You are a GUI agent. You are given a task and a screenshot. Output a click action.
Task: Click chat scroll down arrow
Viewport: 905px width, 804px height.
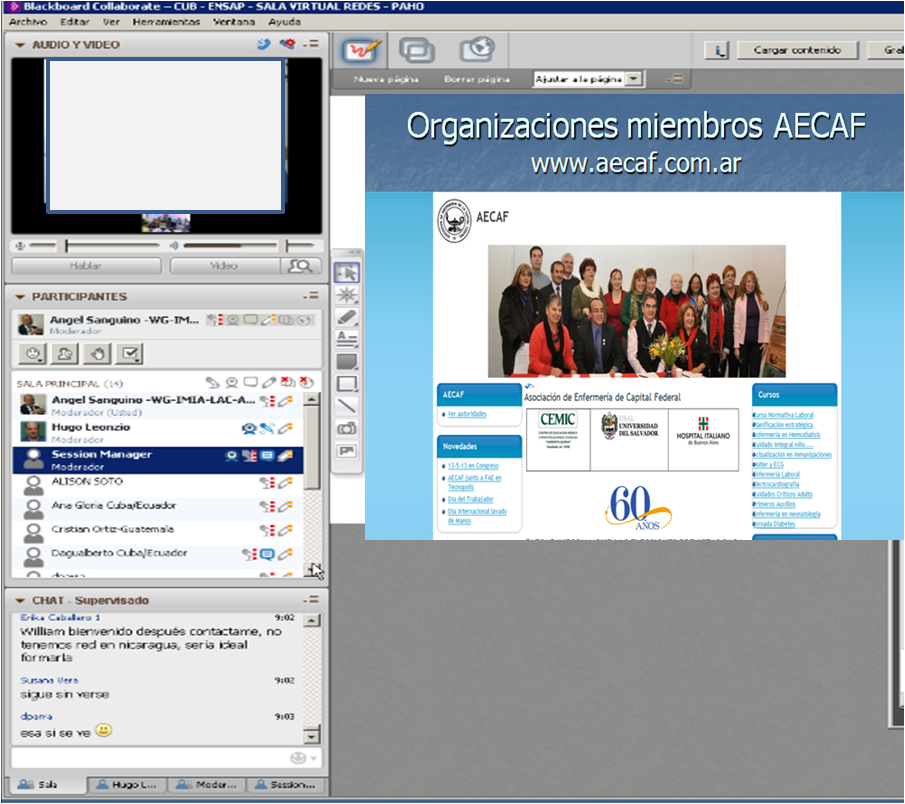coord(312,736)
